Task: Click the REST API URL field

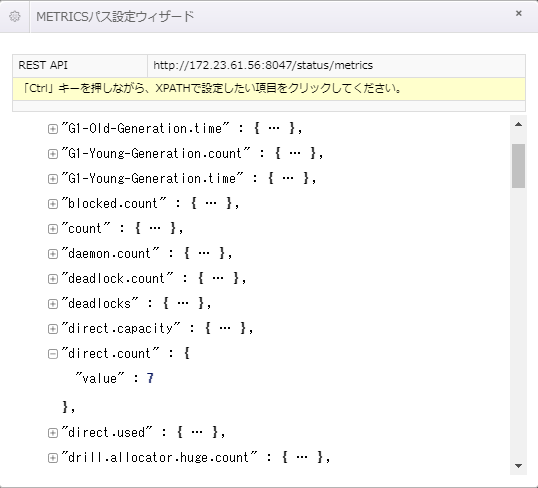Action: [x=336, y=65]
